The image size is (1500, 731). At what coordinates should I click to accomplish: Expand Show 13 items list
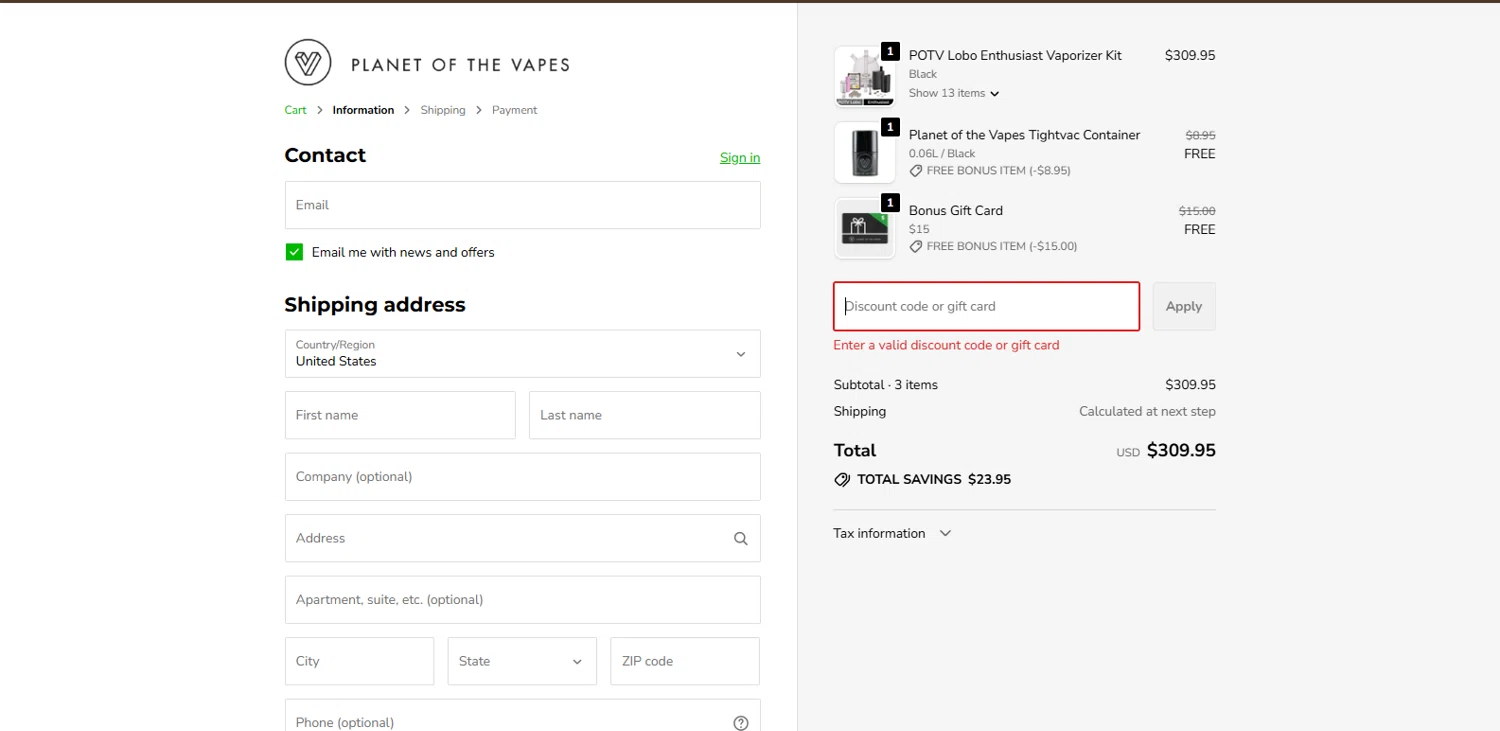point(954,93)
